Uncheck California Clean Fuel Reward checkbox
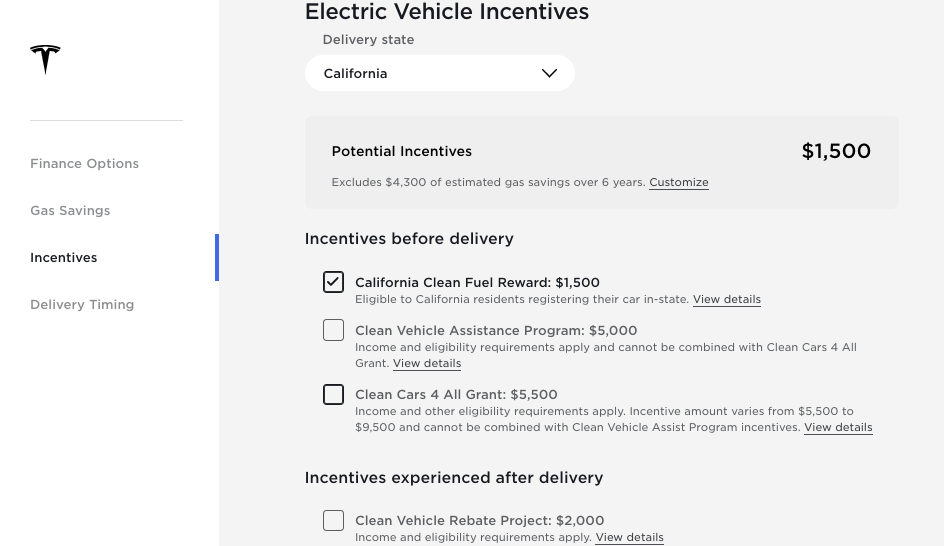 tap(333, 282)
